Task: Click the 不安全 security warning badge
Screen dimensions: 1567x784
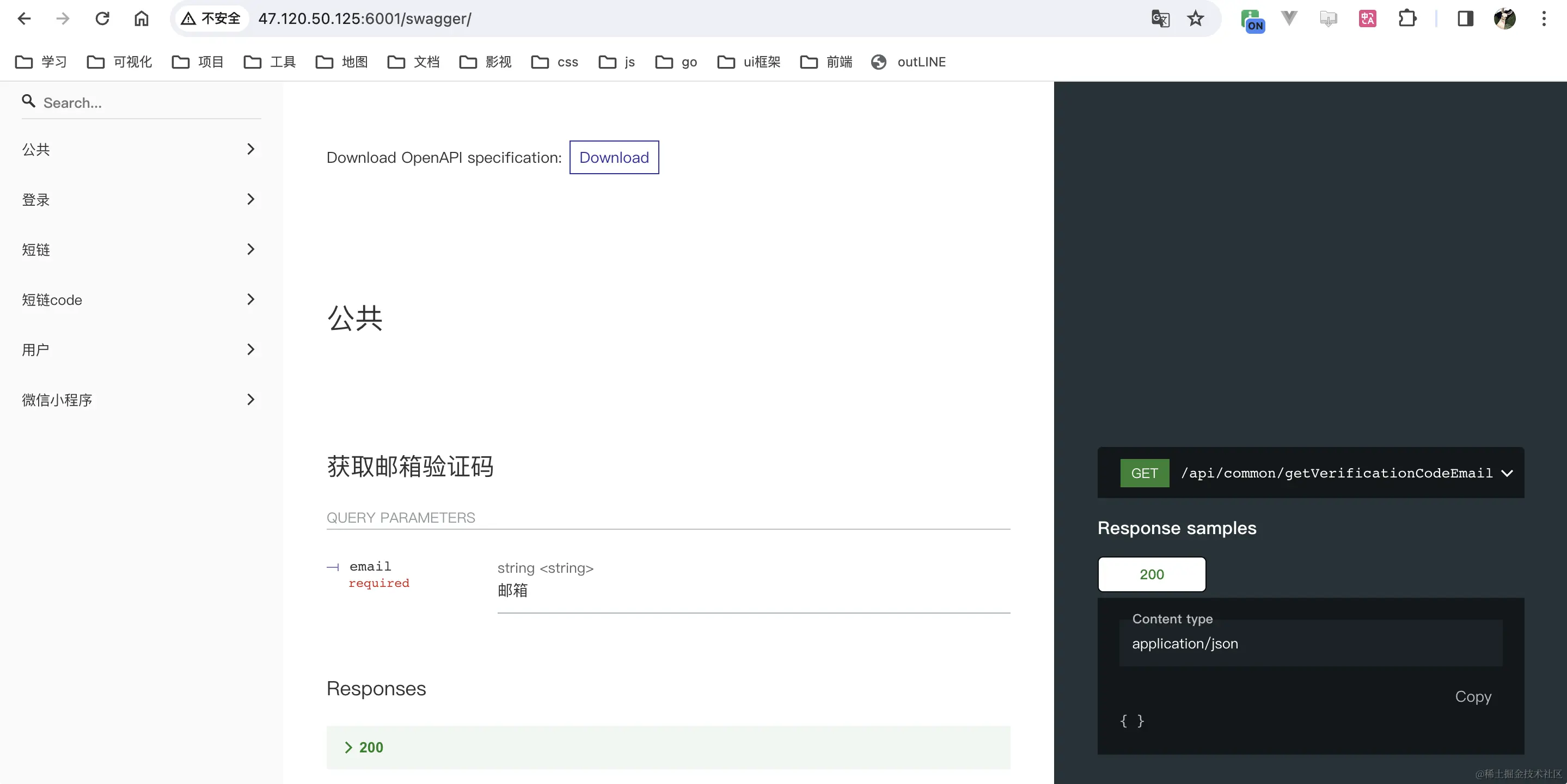Action: (x=211, y=19)
